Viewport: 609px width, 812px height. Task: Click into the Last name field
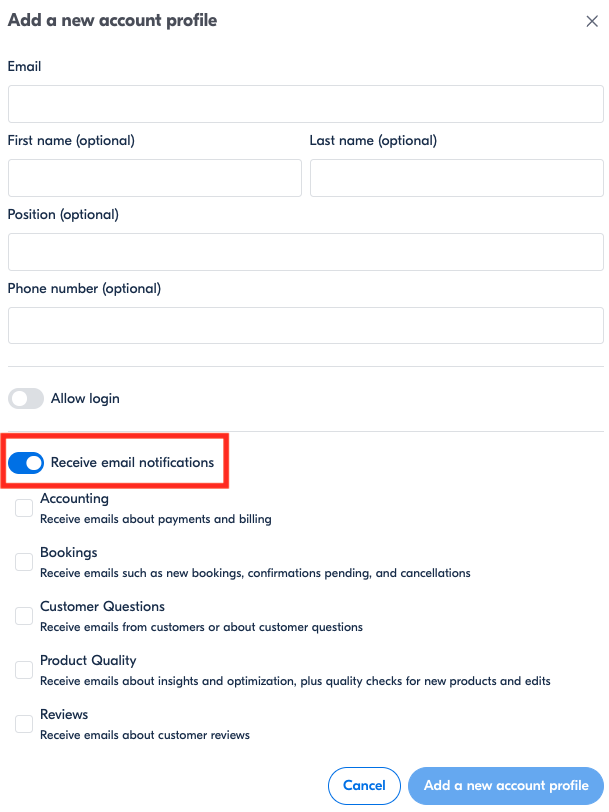tap(456, 178)
